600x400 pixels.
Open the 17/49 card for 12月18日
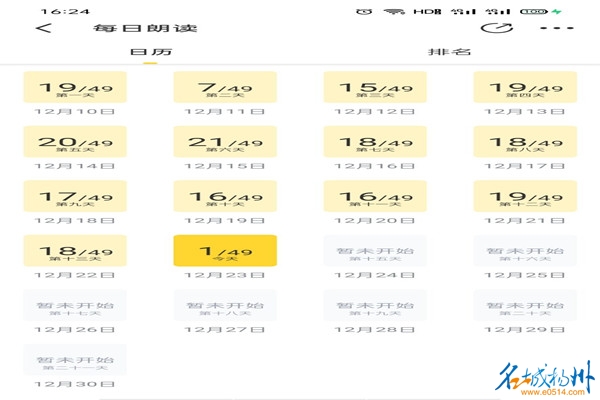pos(75,196)
